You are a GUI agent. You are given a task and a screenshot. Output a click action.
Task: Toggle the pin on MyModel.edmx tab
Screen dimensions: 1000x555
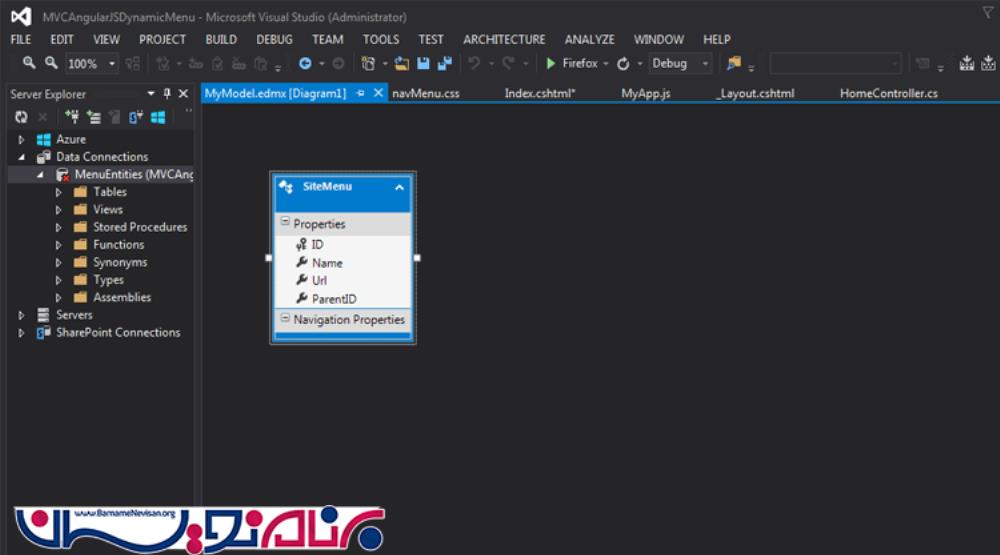(360, 93)
